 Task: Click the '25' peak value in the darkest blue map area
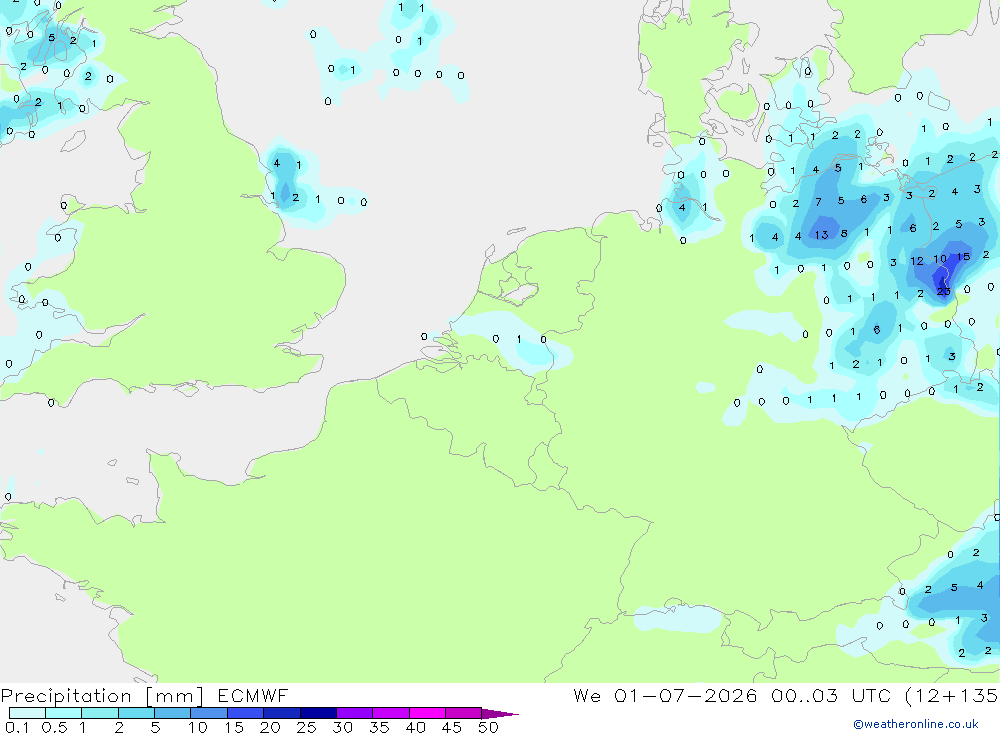click(x=943, y=292)
